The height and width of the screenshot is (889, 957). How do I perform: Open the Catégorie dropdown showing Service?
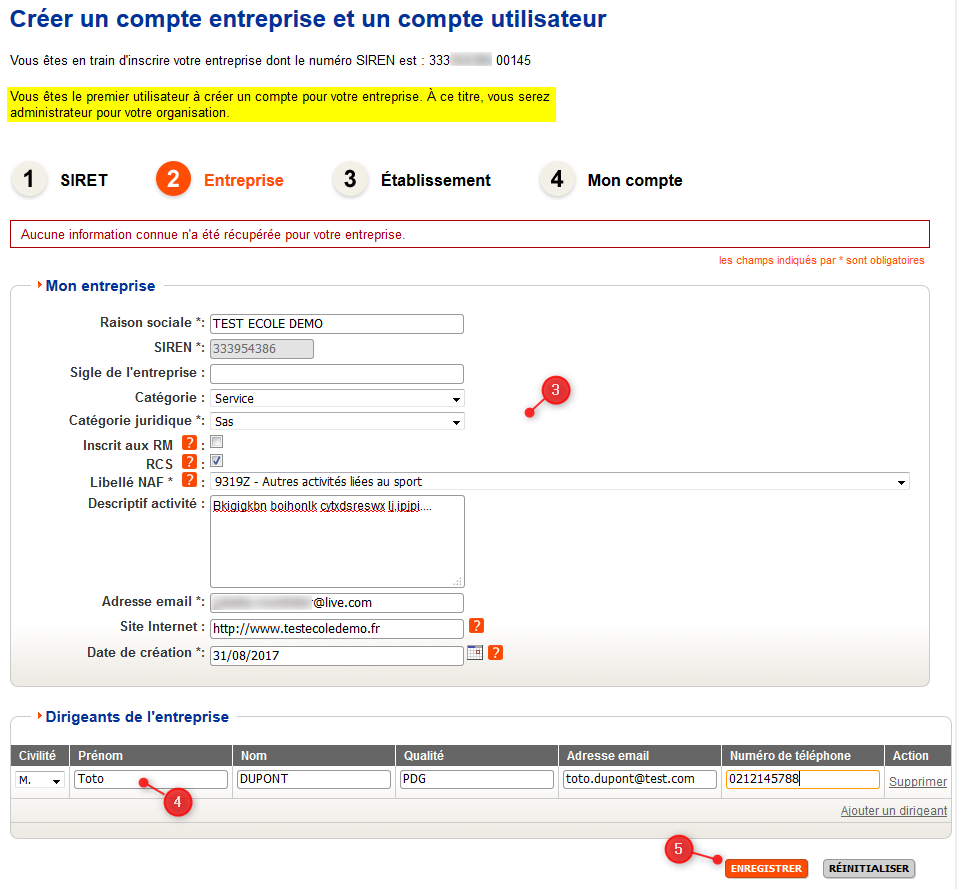coord(337,398)
